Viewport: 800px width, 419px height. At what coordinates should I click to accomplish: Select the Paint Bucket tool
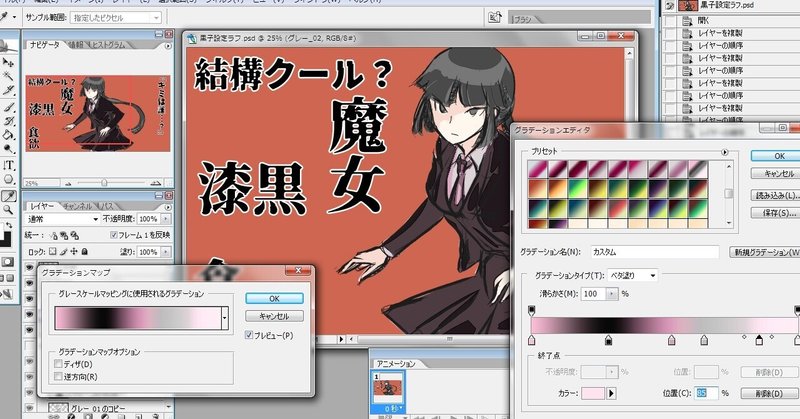click(8, 135)
